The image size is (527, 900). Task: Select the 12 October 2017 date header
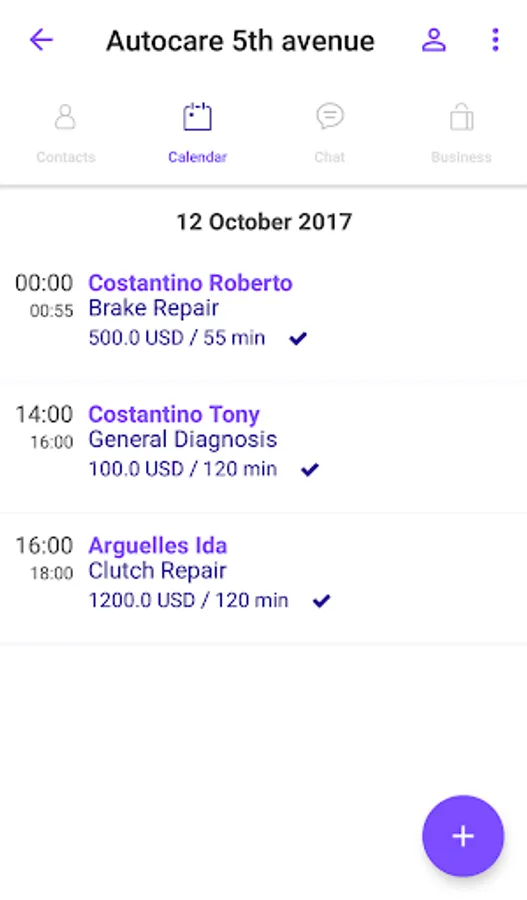coord(264,222)
